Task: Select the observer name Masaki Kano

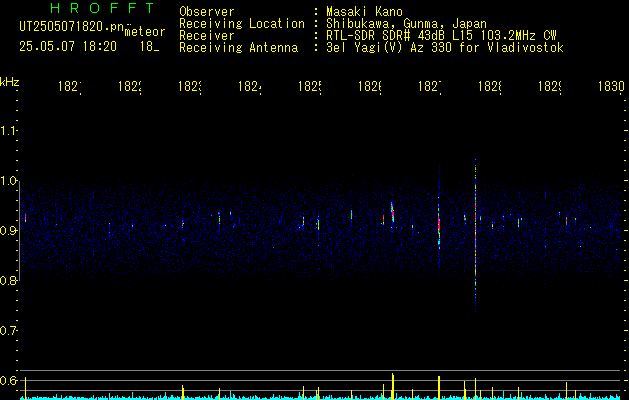Action: click(364, 12)
